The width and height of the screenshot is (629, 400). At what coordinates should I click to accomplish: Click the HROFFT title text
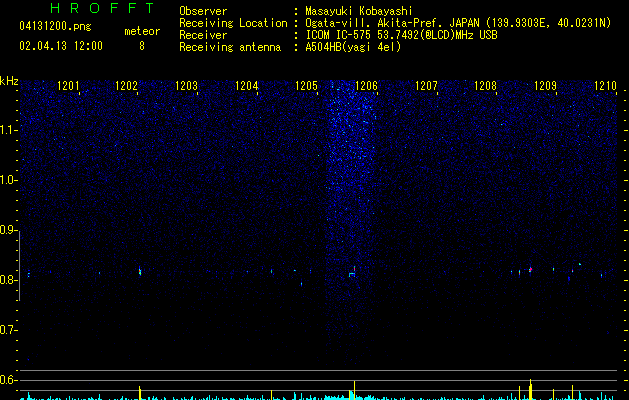103,8
